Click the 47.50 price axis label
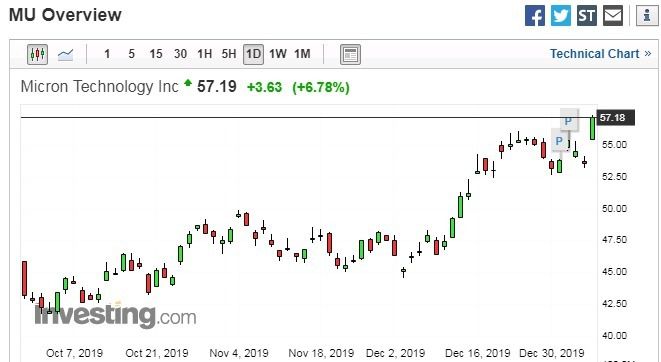The width and height of the screenshot is (661, 362). tap(614, 240)
